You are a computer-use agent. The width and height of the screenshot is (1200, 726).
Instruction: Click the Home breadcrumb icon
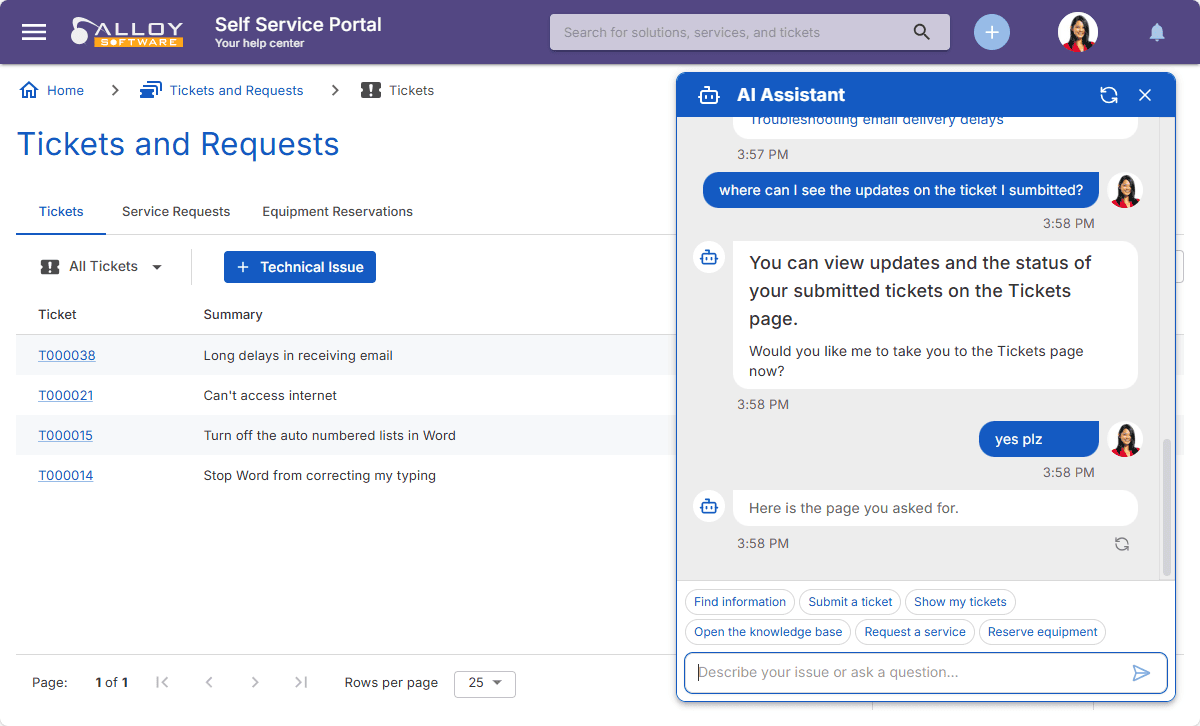(29, 90)
